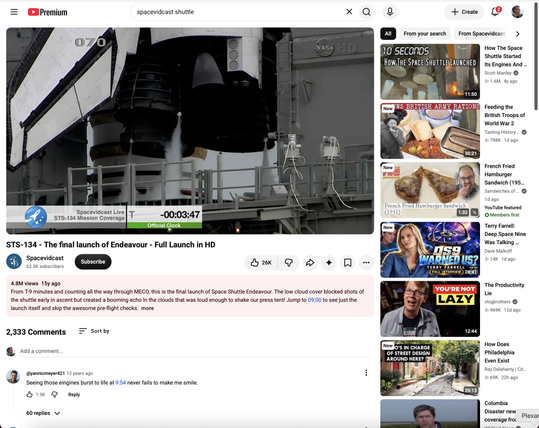This screenshot has width=539, height=428.
Task: Open vlogbrothers channel name
Action: point(497,302)
